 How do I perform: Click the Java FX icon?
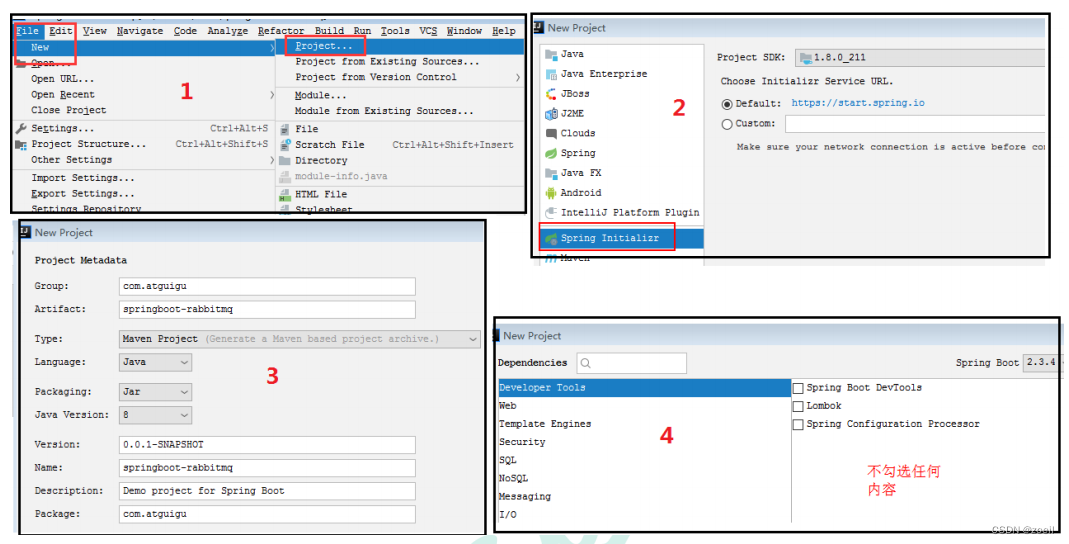coord(551,172)
